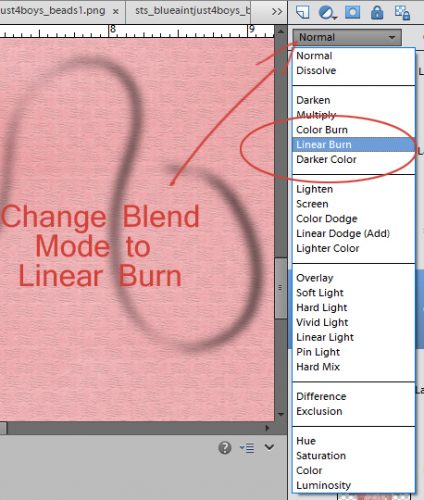Select Linear Burn blend mode
The height and width of the screenshot is (500, 424).
pos(353,144)
